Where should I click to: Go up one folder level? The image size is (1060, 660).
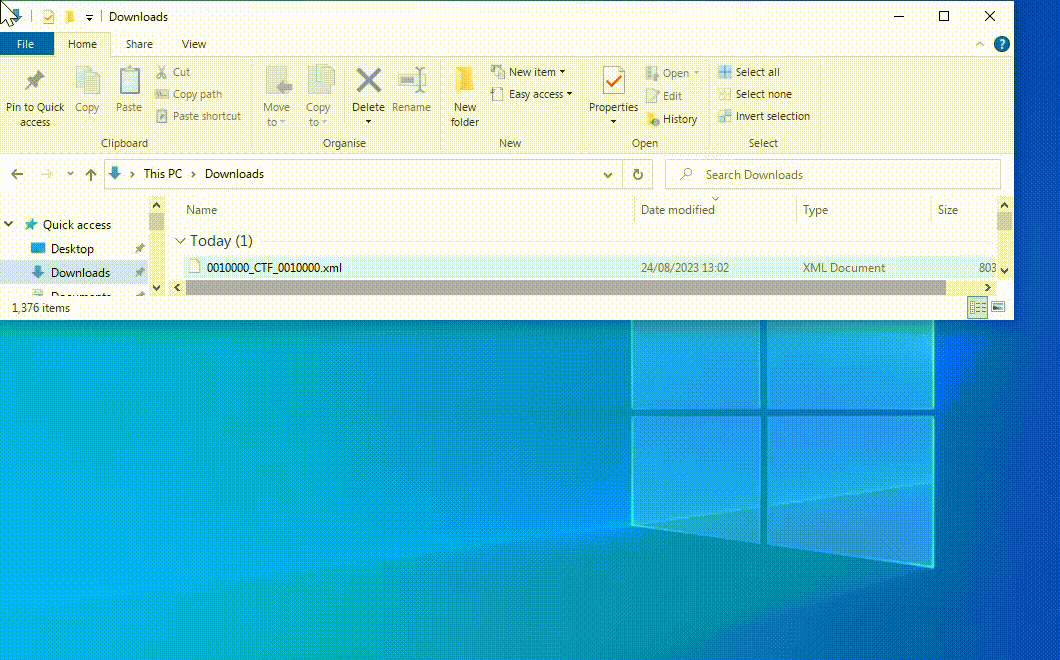pos(91,174)
